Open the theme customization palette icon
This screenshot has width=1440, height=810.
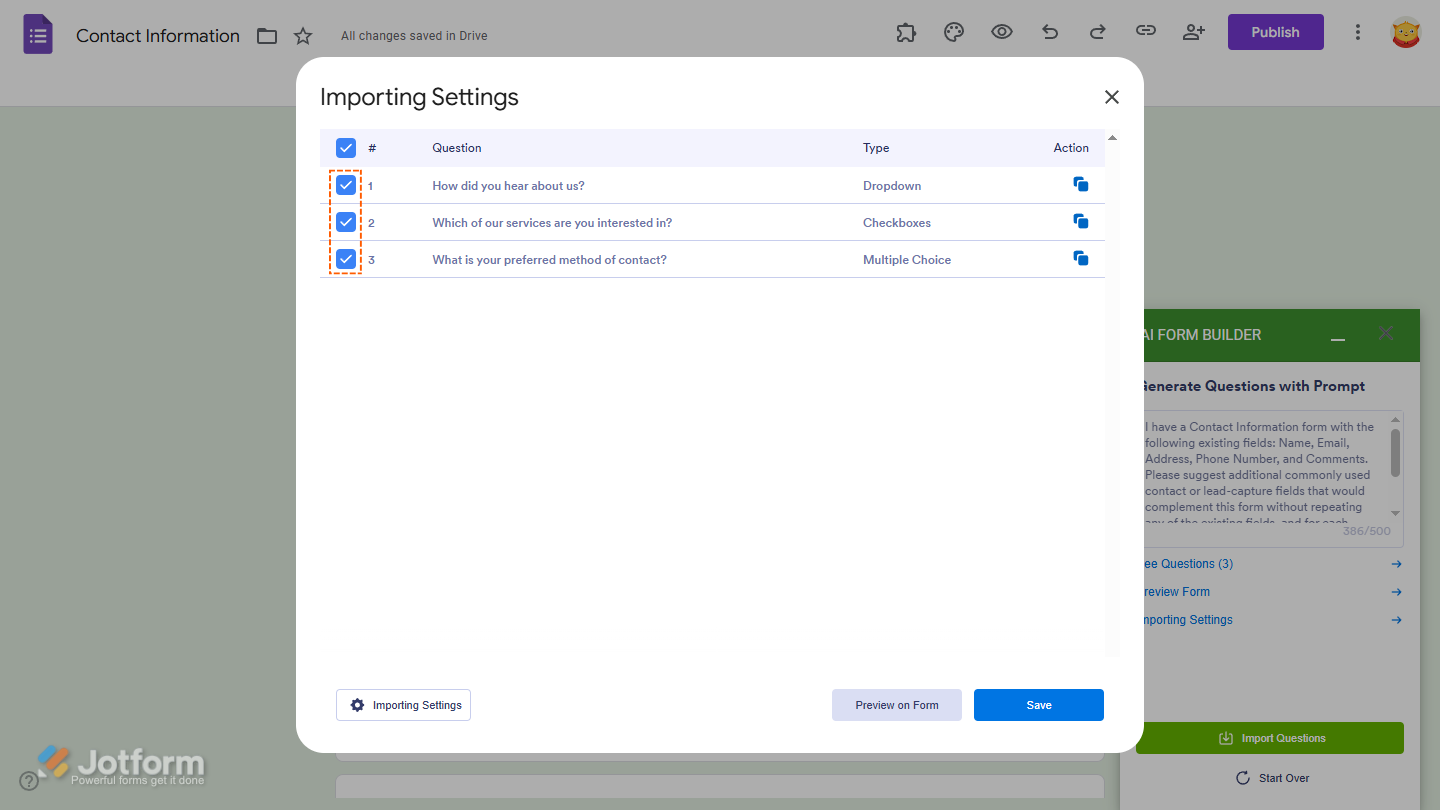pos(953,32)
